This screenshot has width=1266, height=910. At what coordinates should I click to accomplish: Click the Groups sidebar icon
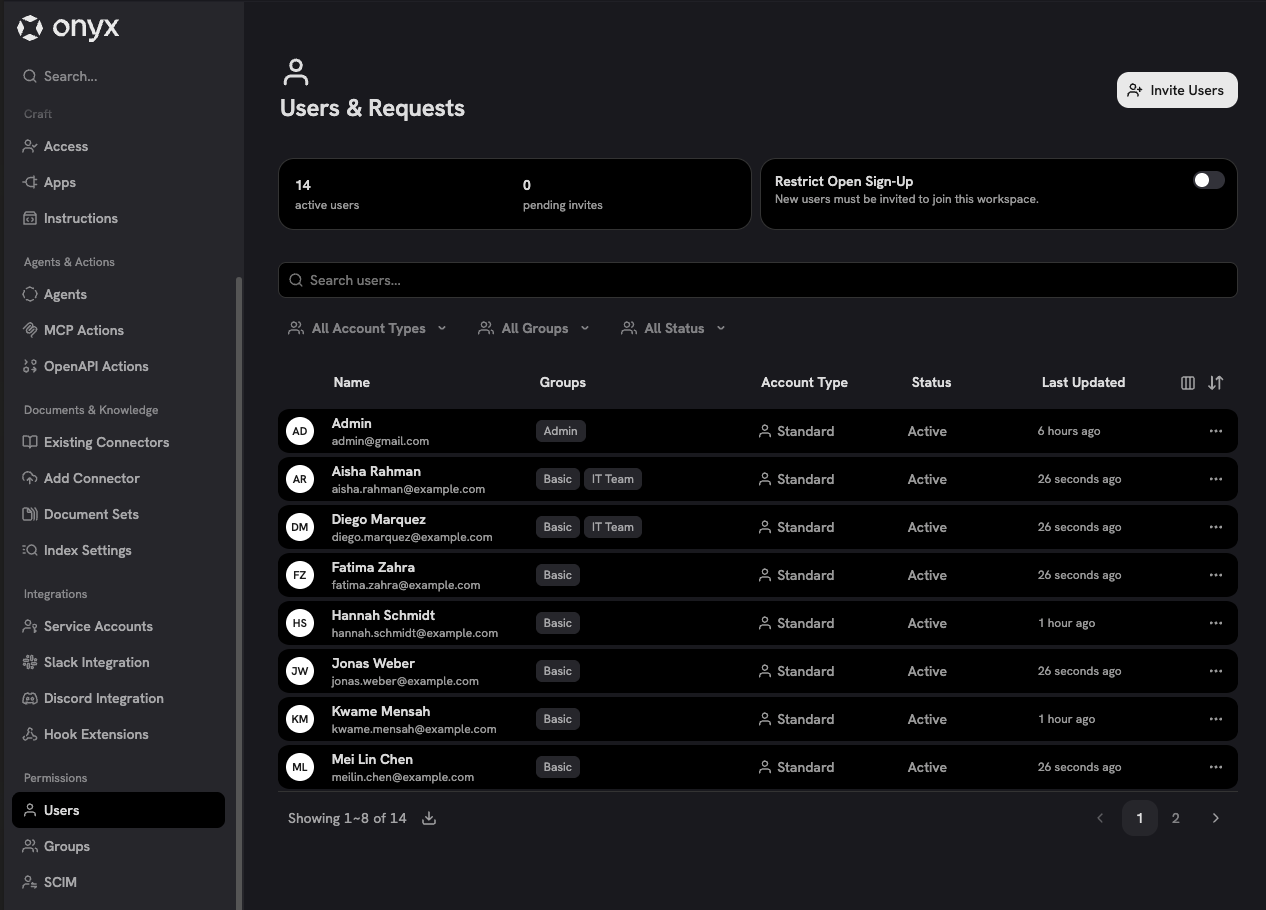pos(30,846)
